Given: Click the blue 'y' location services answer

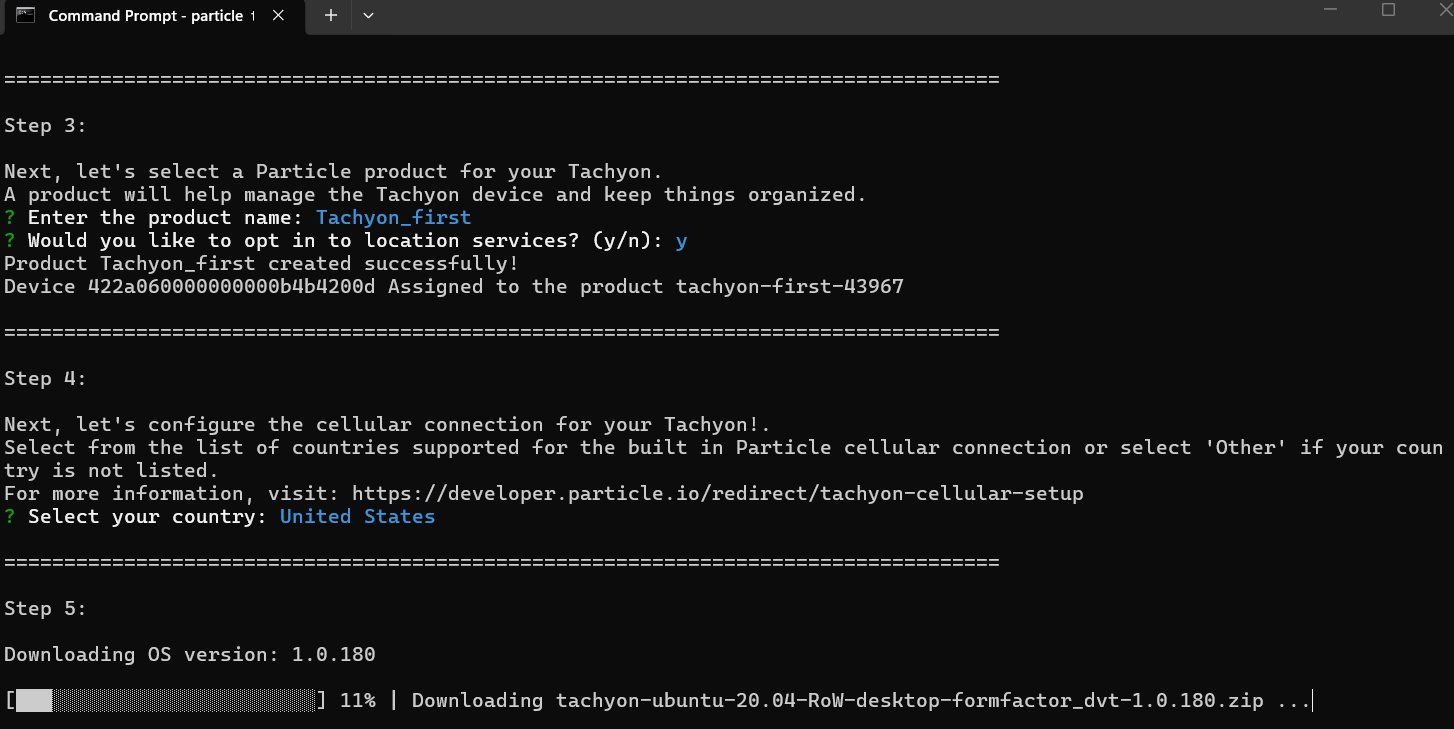Looking at the screenshot, I should pyautogui.click(x=681, y=240).
